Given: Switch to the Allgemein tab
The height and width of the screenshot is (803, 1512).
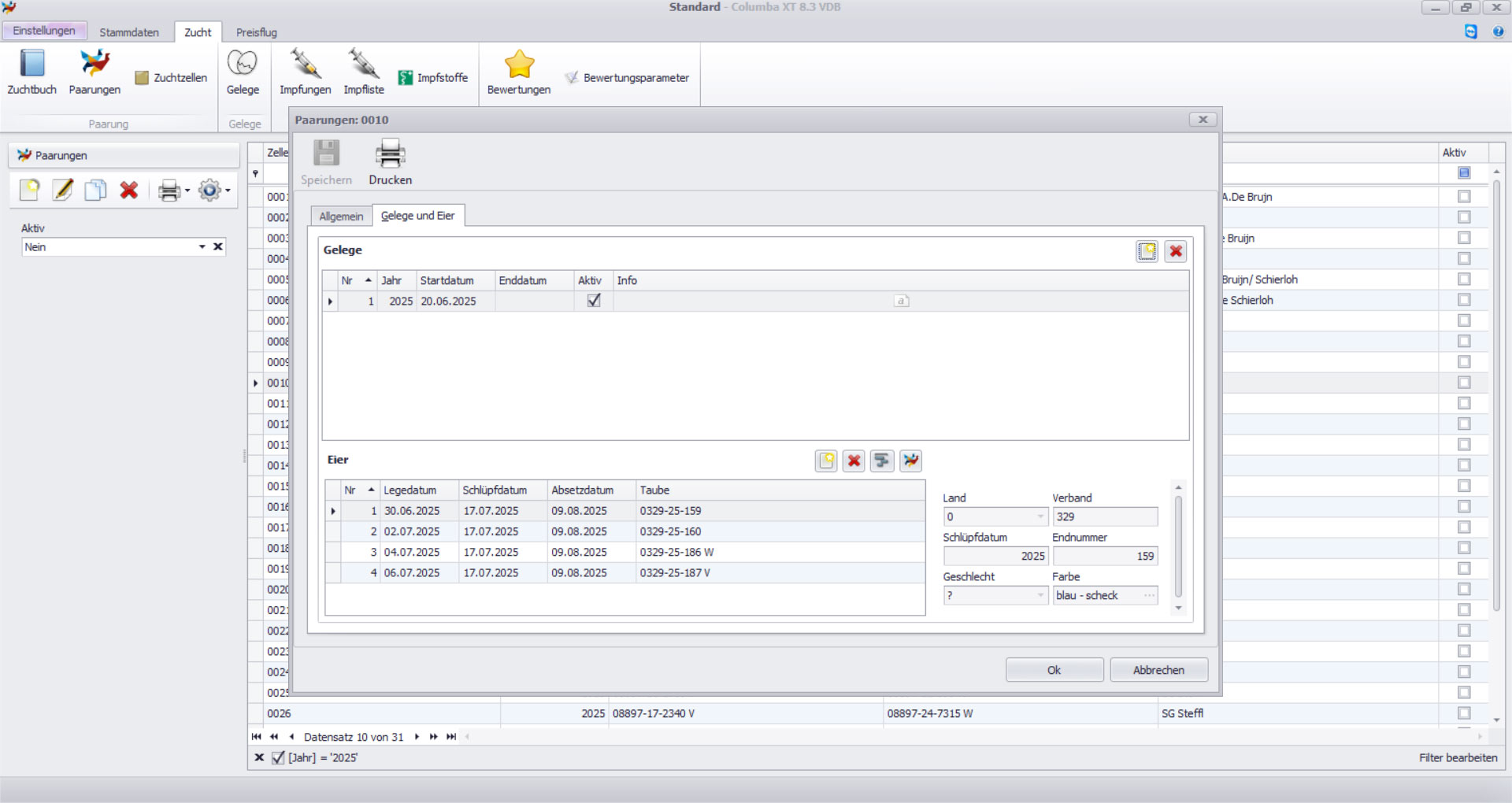Looking at the screenshot, I should [x=341, y=216].
